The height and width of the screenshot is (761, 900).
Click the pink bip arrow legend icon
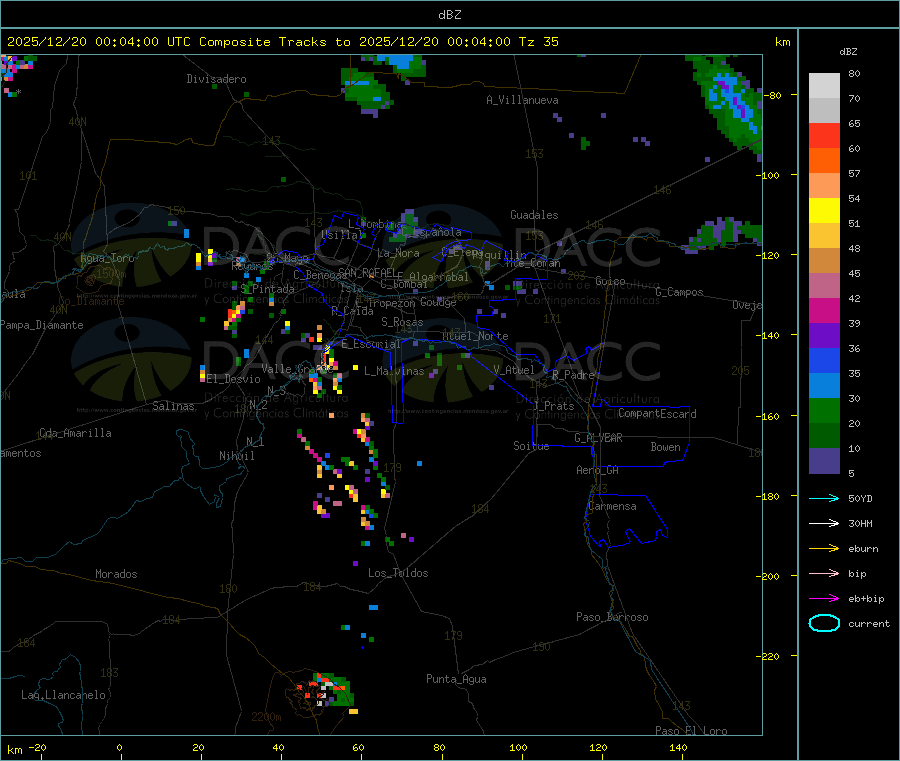pyautogui.click(x=824, y=573)
